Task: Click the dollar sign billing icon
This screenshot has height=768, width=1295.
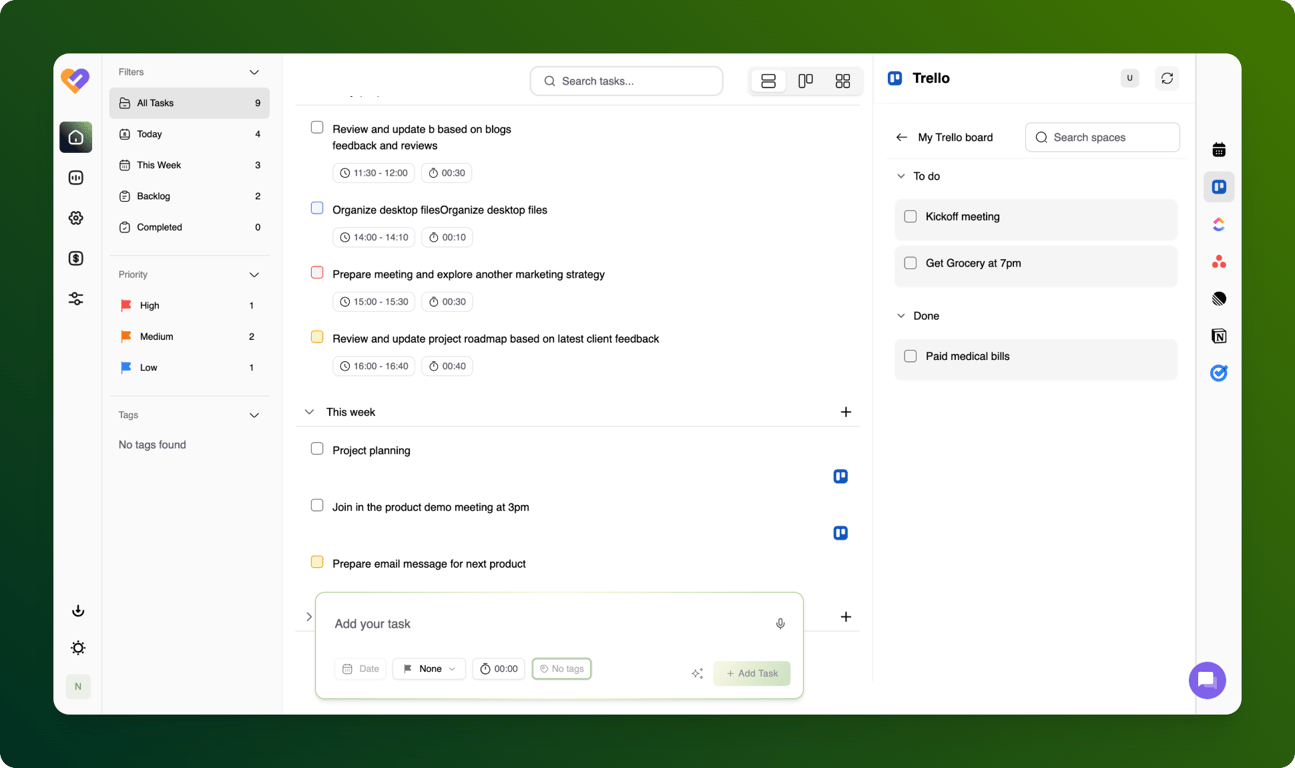Action: 76,258
